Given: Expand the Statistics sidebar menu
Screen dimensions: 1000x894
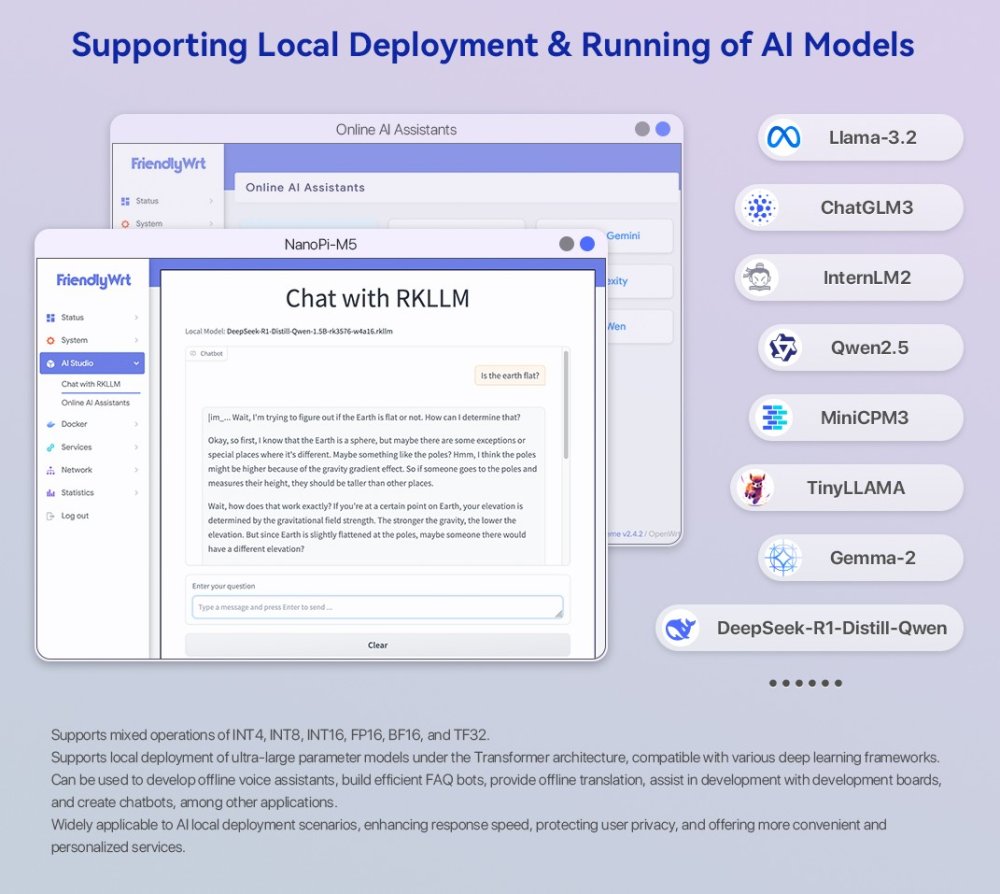Looking at the screenshot, I should (92, 493).
